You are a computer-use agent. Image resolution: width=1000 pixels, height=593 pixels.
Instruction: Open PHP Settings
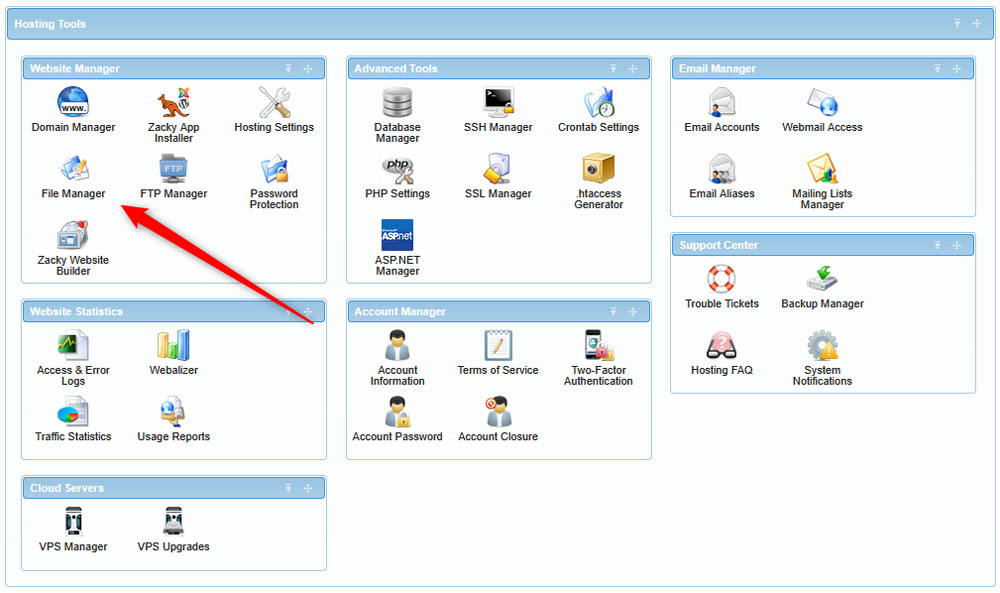pyautogui.click(x=397, y=178)
